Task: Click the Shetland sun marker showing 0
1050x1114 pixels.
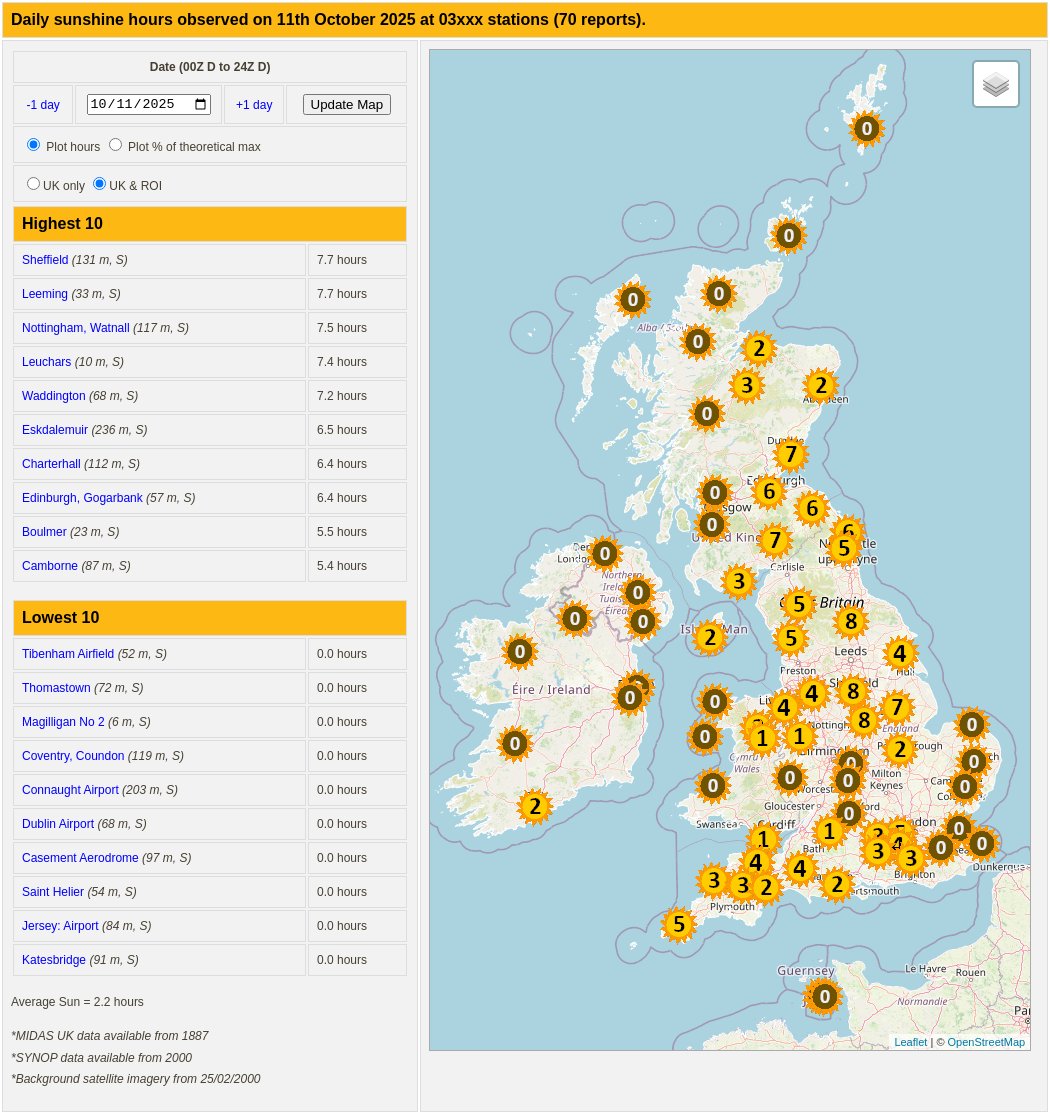Action: 866,129
